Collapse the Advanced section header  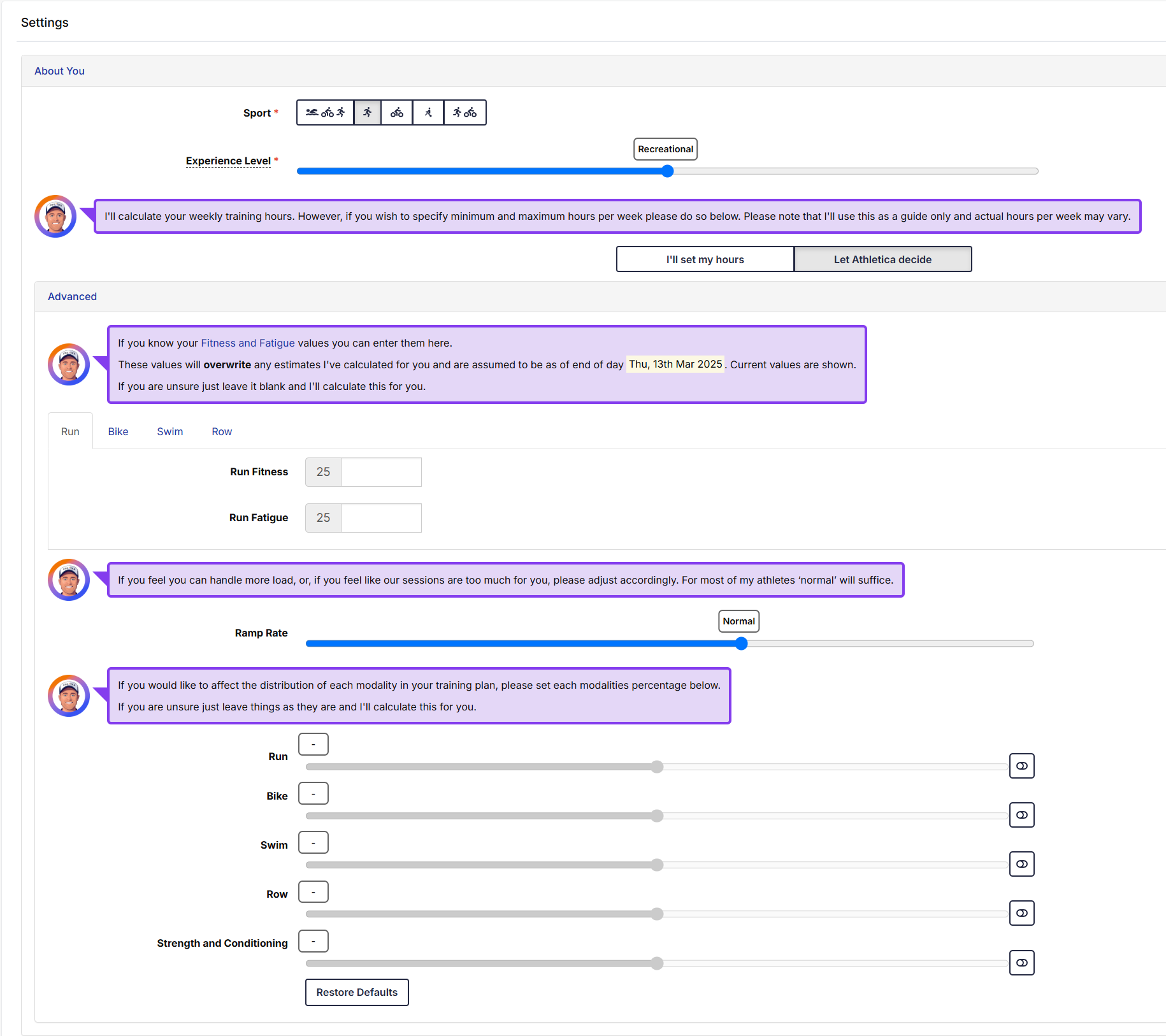pos(72,296)
